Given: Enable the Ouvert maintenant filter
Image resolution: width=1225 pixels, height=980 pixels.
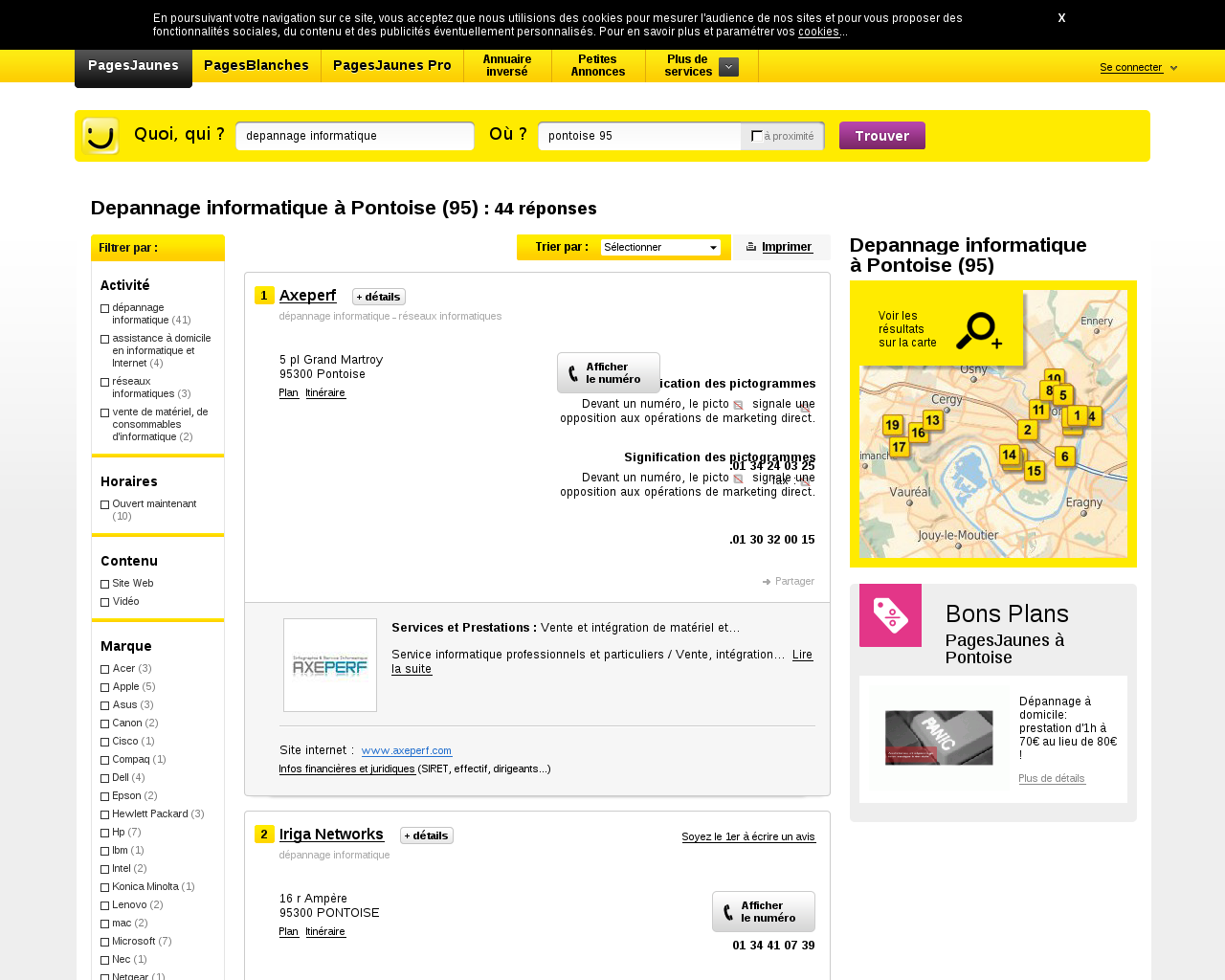Looking at the screenshot, I should [105, 504].
